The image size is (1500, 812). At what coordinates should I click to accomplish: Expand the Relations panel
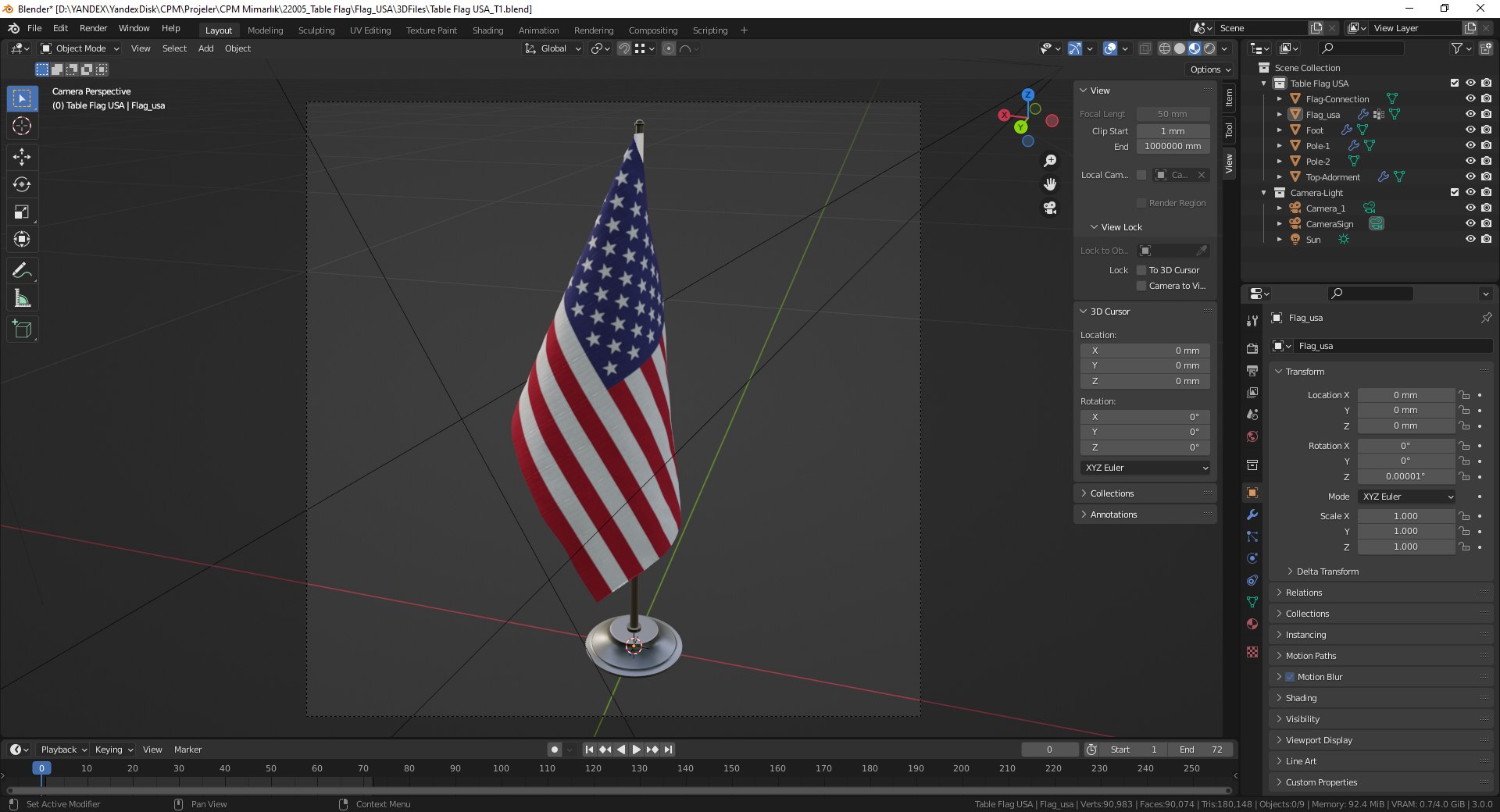1303,593
